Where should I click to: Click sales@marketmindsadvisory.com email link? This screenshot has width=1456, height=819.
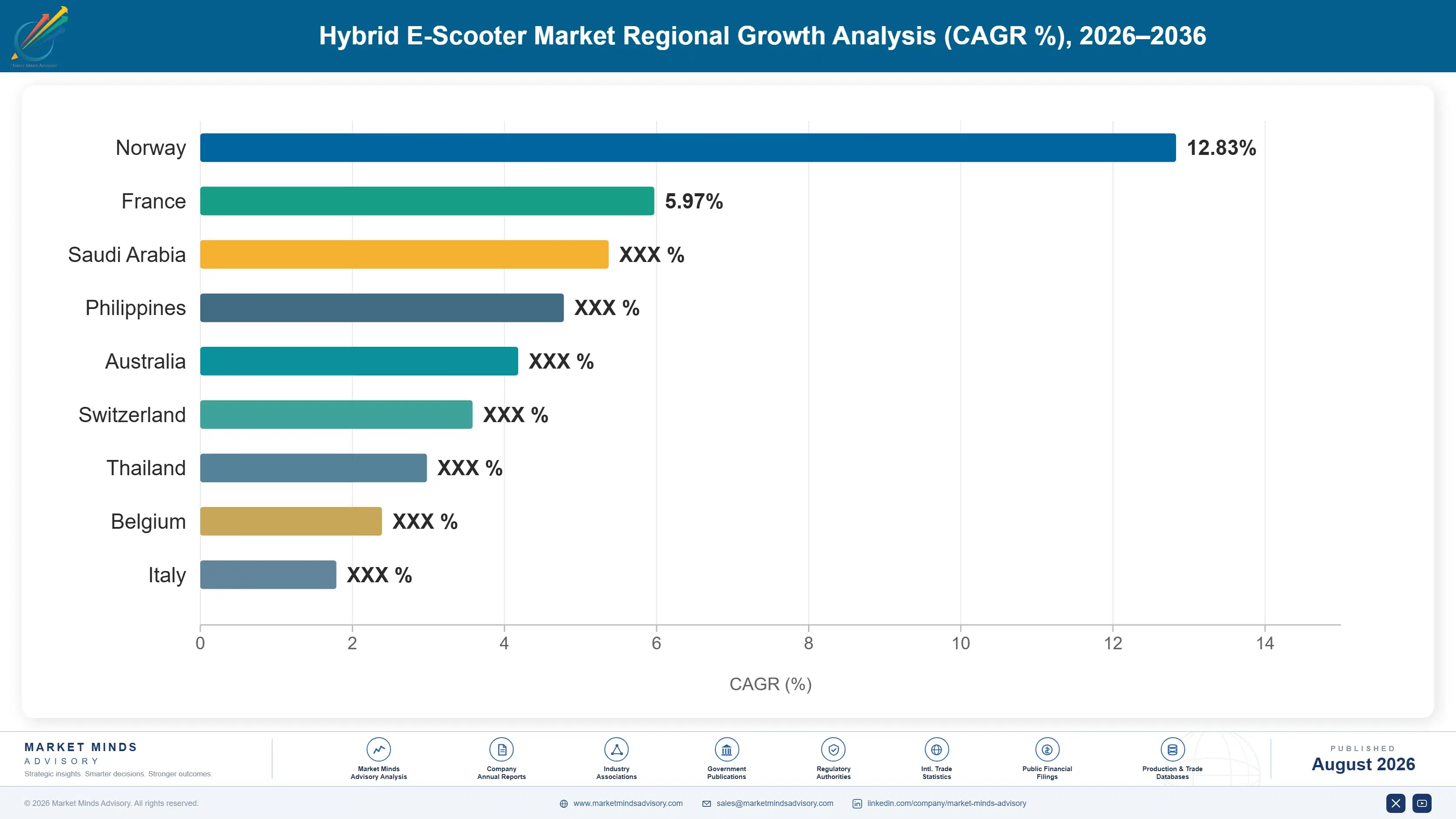775,803
